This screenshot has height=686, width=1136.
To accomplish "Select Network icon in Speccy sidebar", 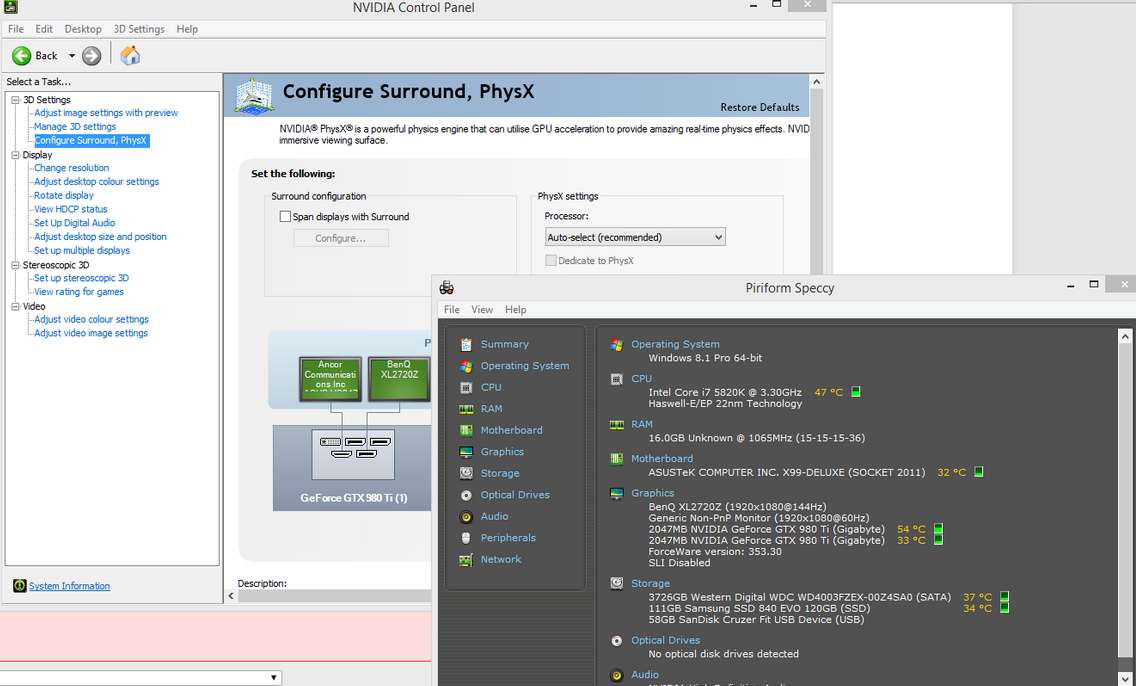I will [x=467, y=559].
